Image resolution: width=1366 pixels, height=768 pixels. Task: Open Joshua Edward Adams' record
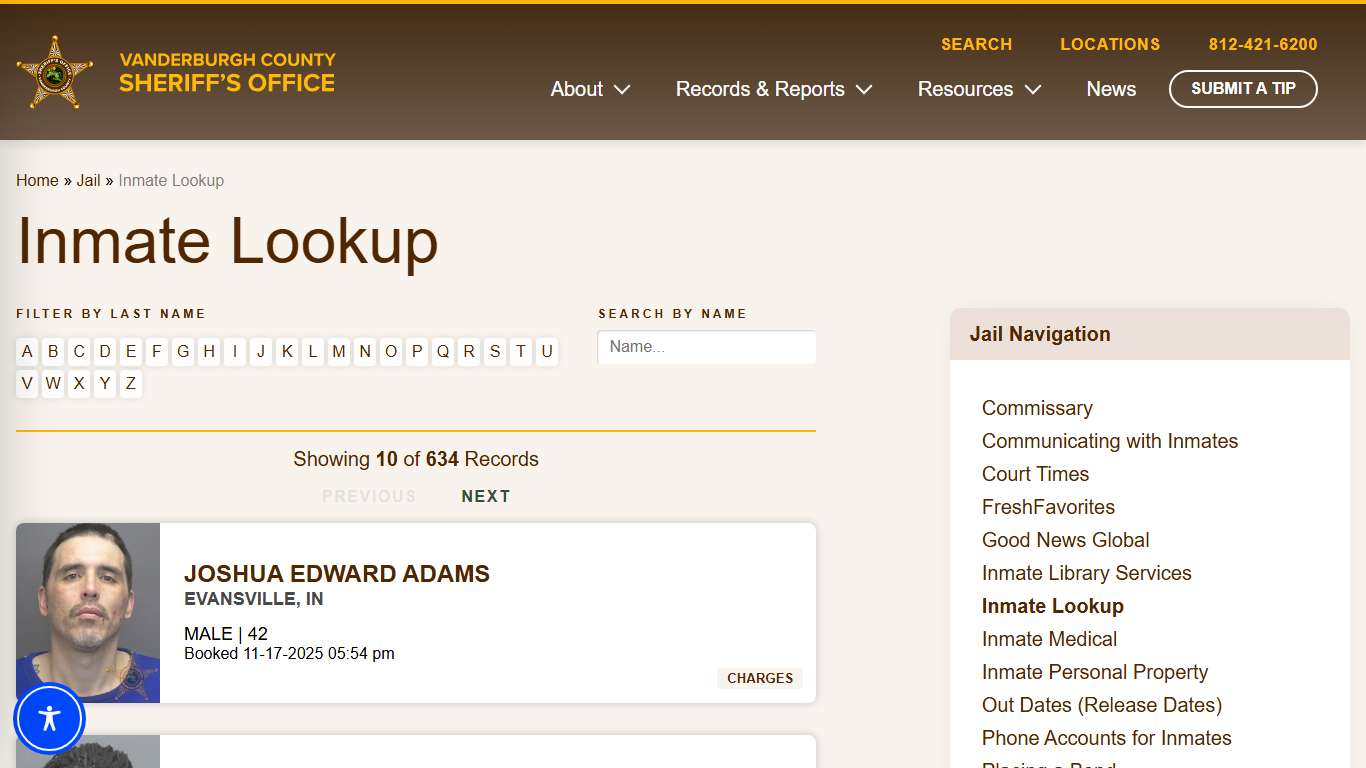tap(337, 573)
